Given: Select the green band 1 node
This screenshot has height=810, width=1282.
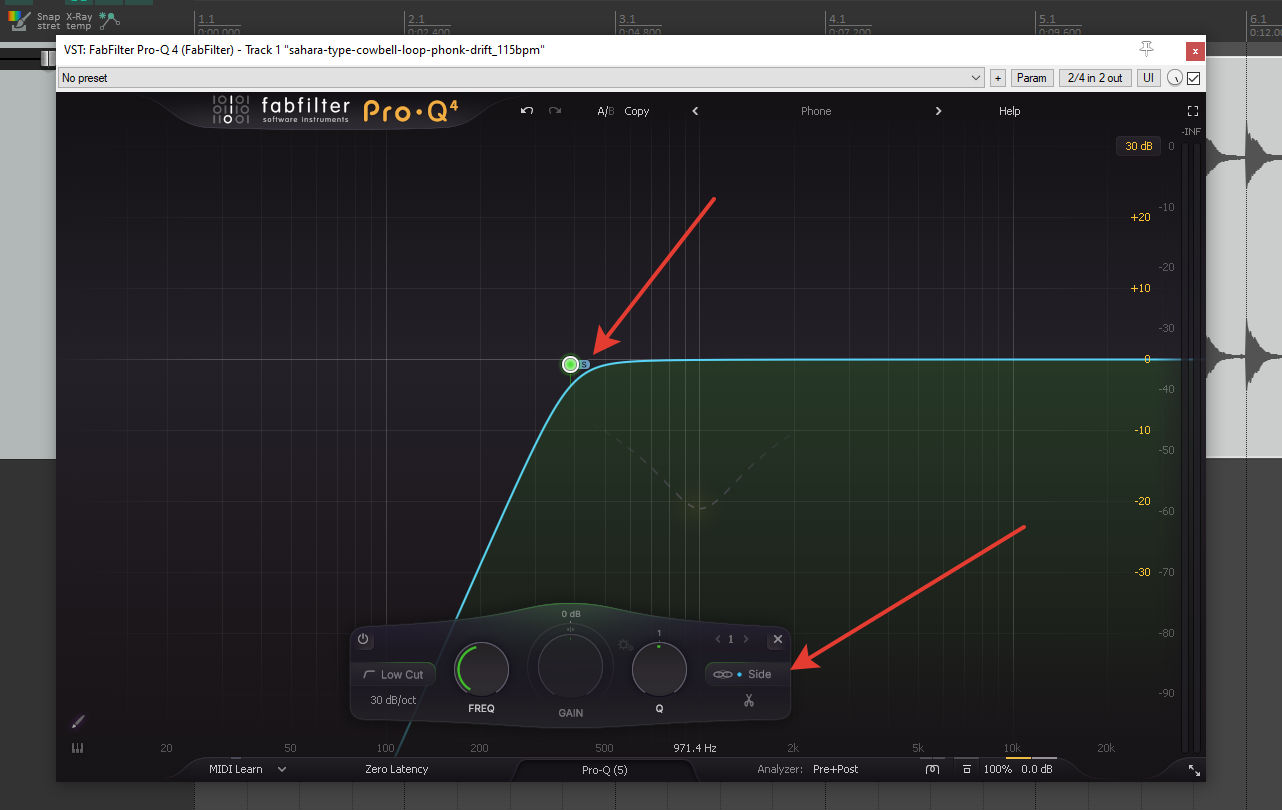Looking at the screenshot, I should [x=571, y=364].
